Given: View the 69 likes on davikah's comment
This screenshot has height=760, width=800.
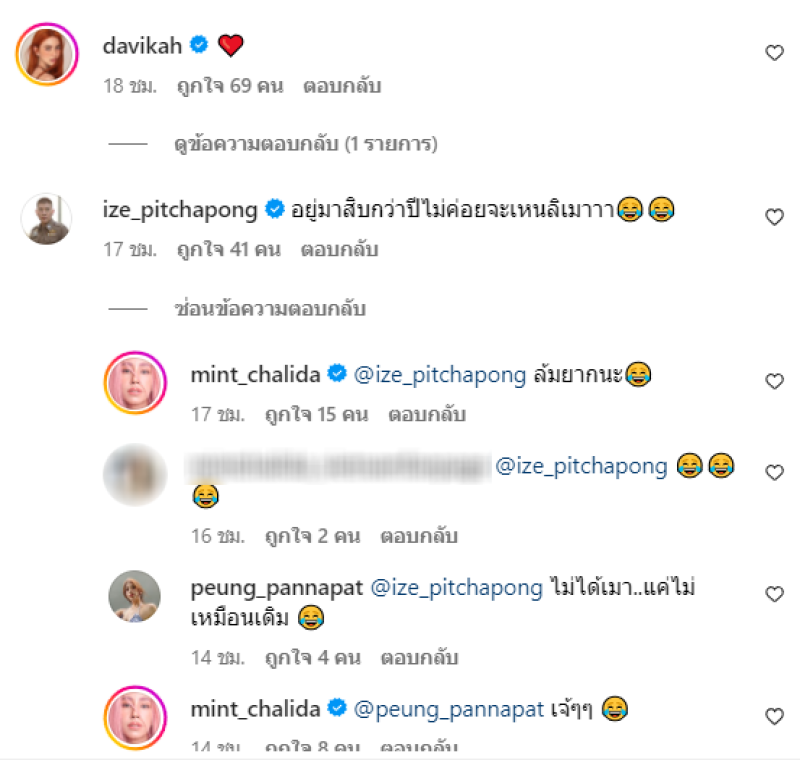Looking at the screenshot, I should (230, 86).
